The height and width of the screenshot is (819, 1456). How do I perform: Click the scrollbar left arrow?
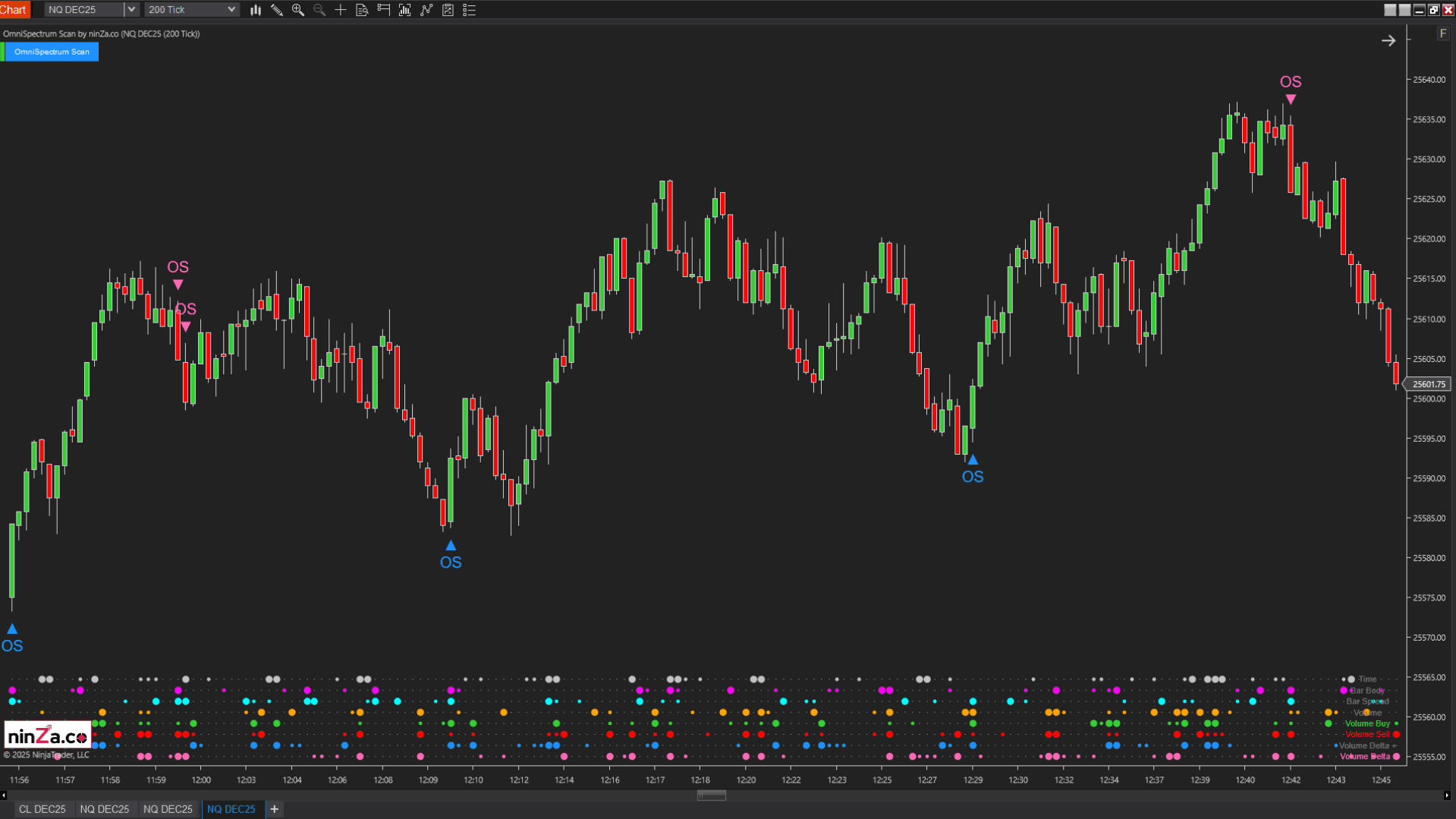click(4, 795)
